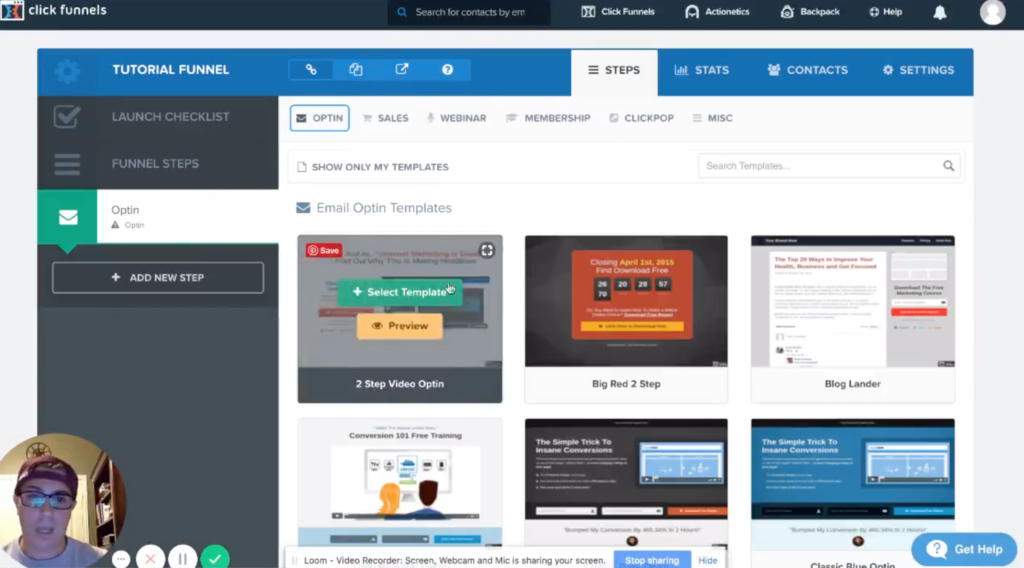This screenshot has width=1024, height=568.
Task: Select the Membership template category
Action: (548, 118)
